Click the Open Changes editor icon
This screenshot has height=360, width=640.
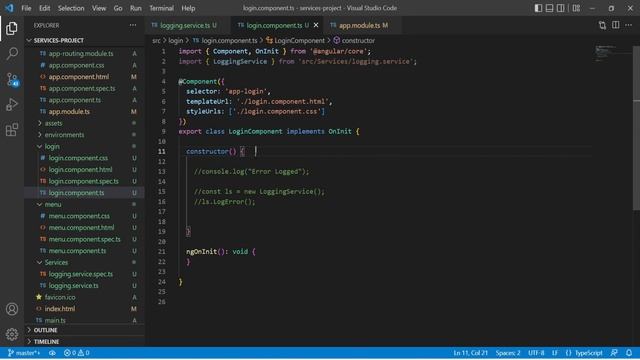click(602, 25)
